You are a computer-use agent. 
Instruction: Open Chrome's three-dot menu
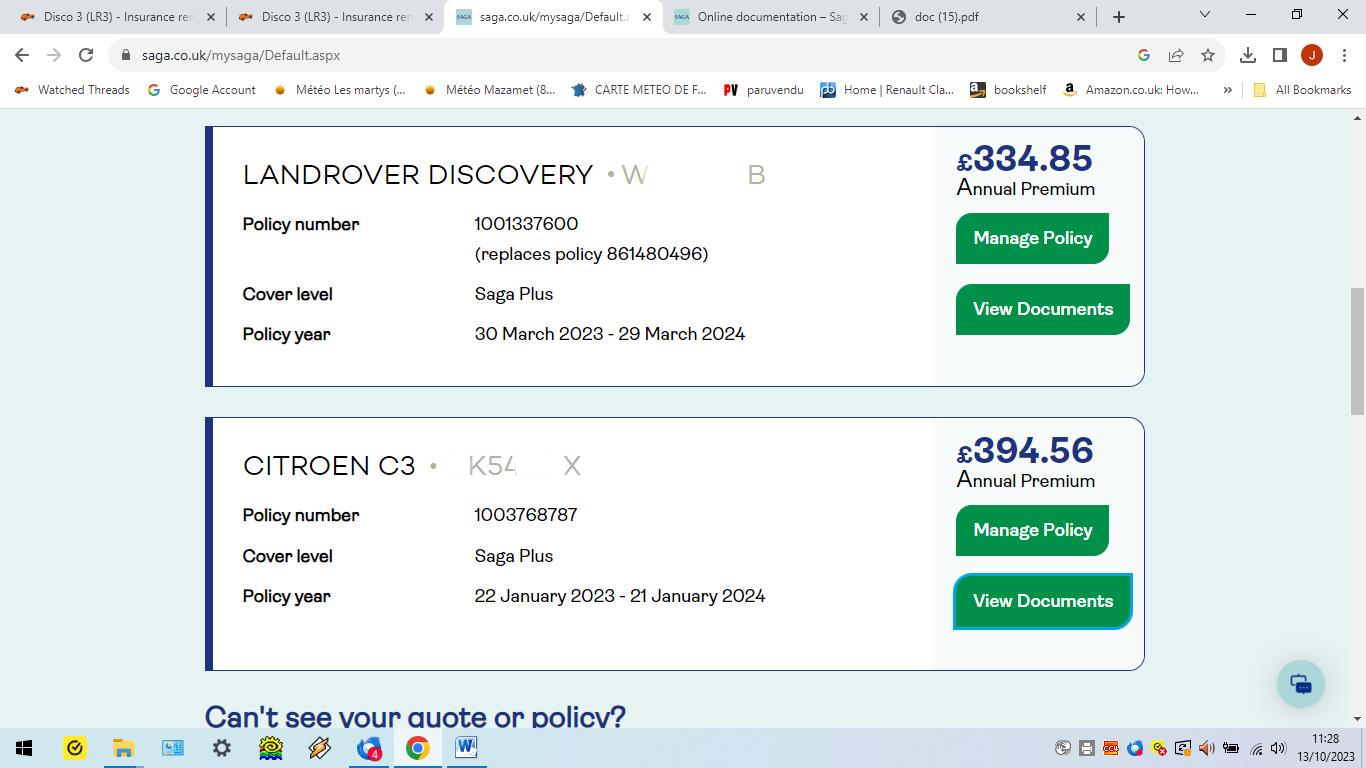1343,55
